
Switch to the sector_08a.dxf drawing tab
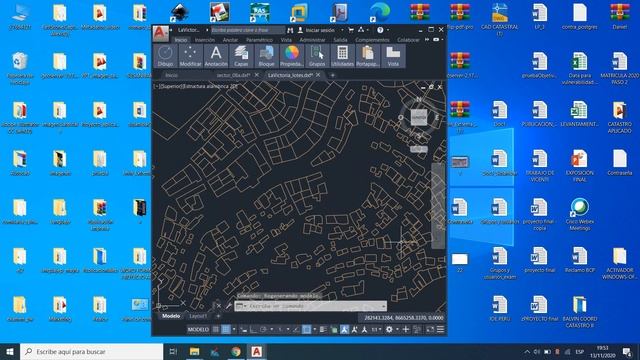pos(233,75)
